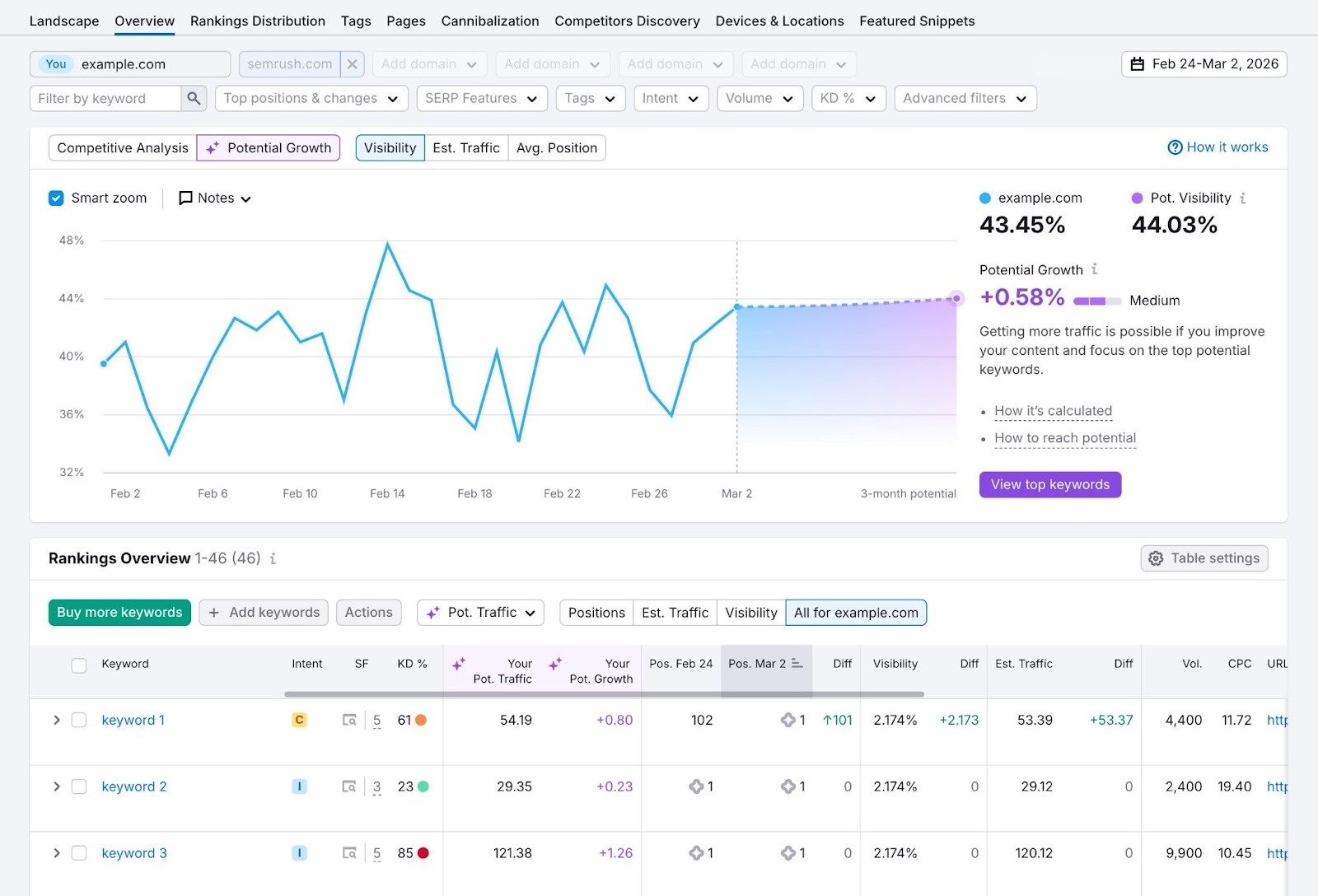1318x896 pixels.
Task: Open the How it's calculated link
Action: tap(1052, 411)
